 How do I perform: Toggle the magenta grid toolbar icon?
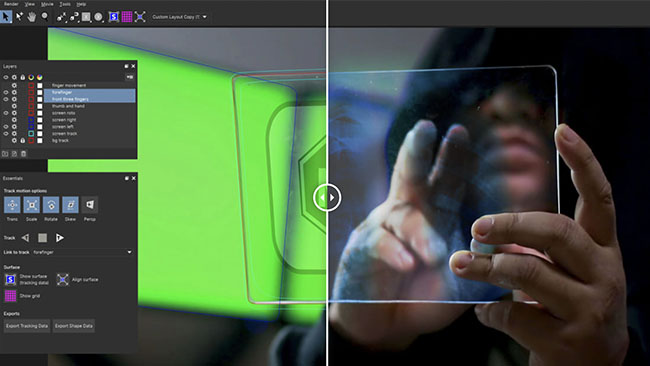pos(127,17)
